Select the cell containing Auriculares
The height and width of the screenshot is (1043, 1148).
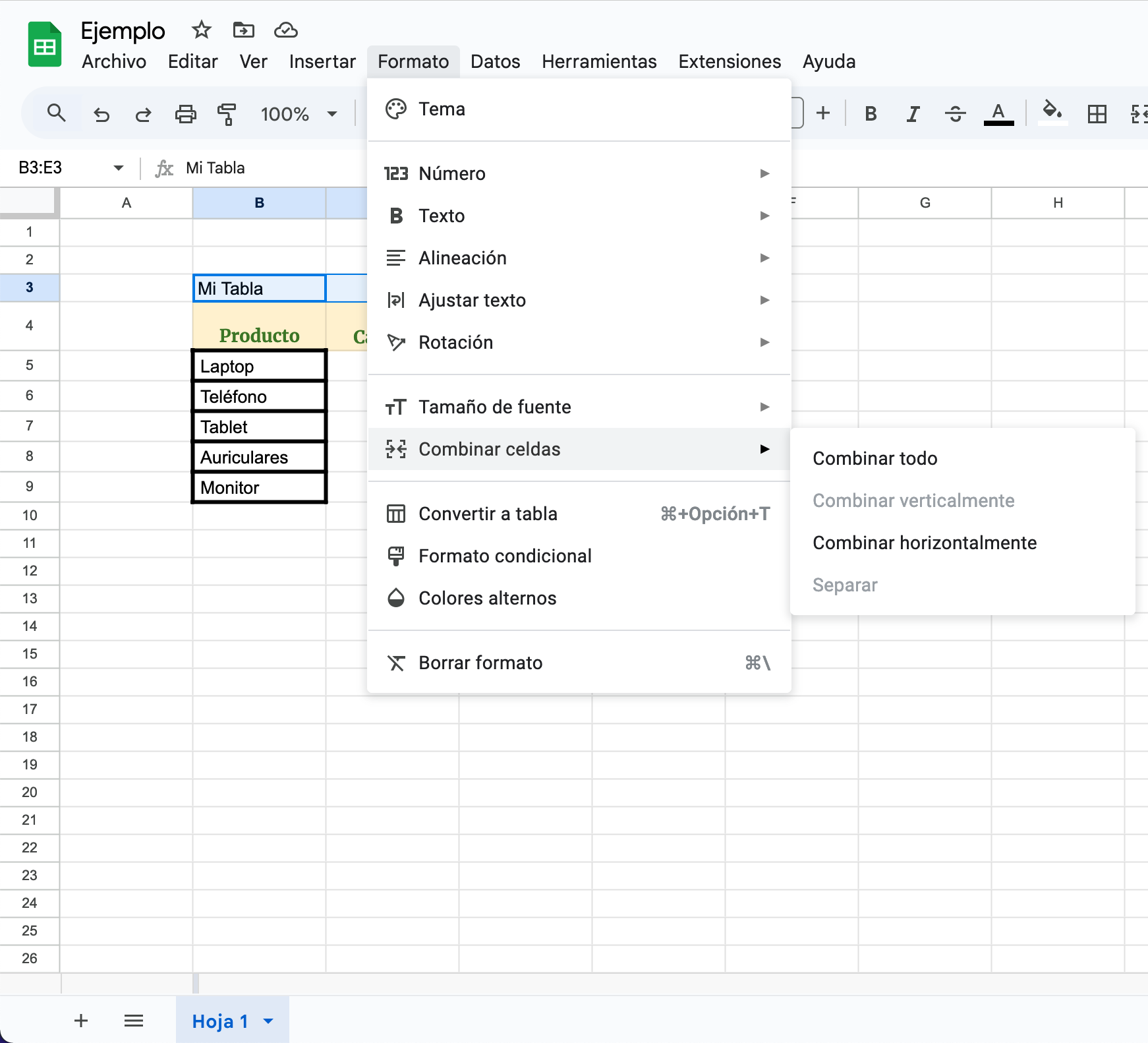tap(260, 457)
